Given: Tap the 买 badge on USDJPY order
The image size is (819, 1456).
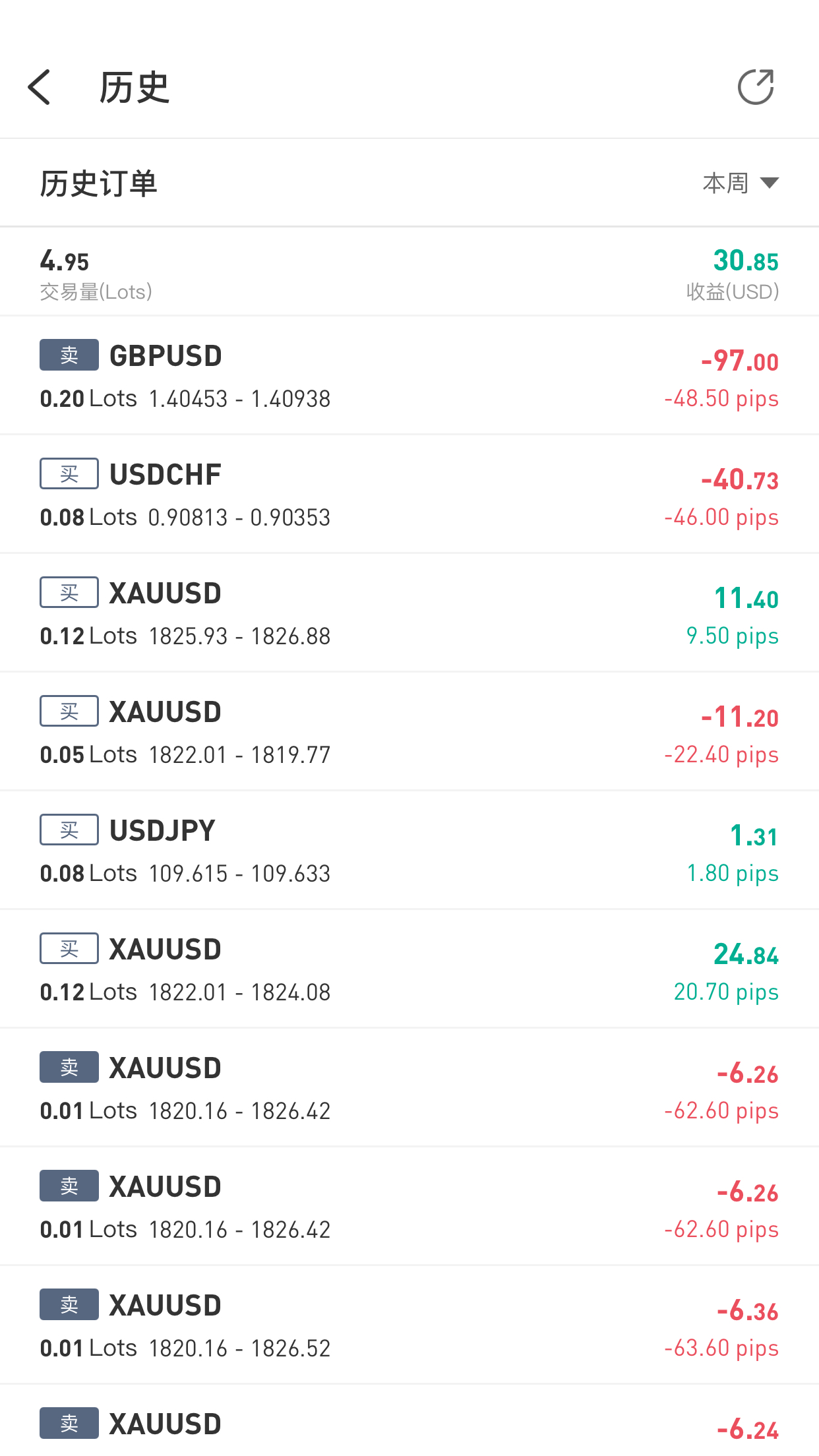Looking at the screenshot, I should [x=69, y=830].
